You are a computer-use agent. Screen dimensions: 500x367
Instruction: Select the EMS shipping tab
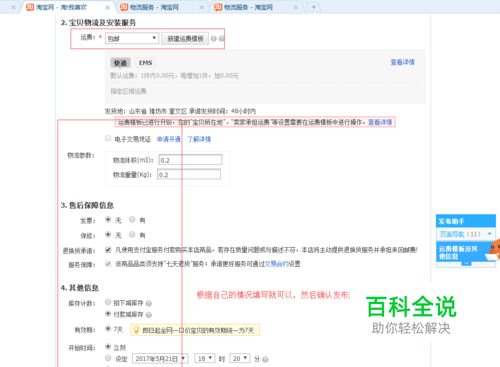tap(146, 63)
